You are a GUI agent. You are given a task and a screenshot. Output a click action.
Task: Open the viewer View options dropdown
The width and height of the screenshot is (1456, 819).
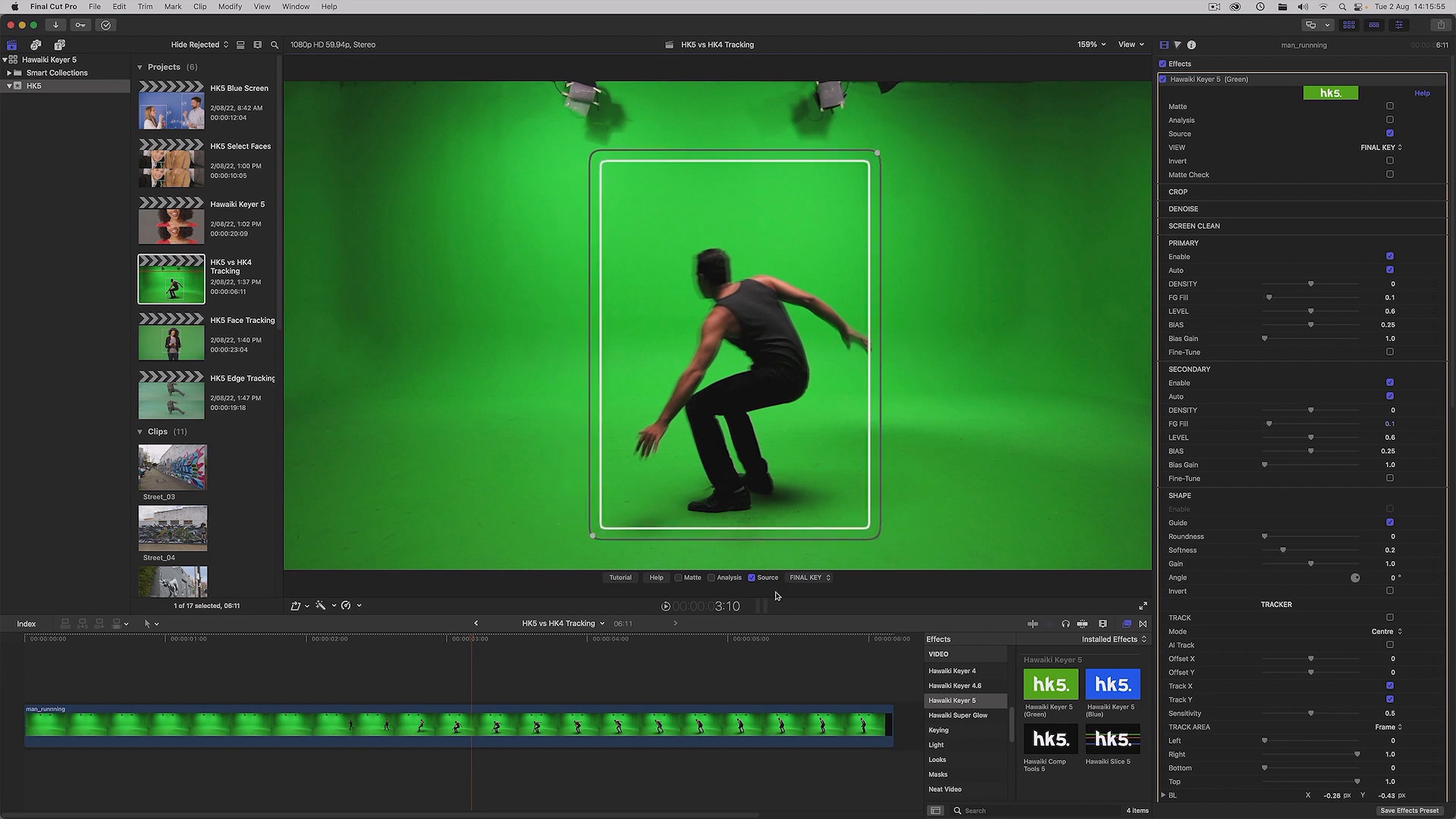click(1131, 45)
